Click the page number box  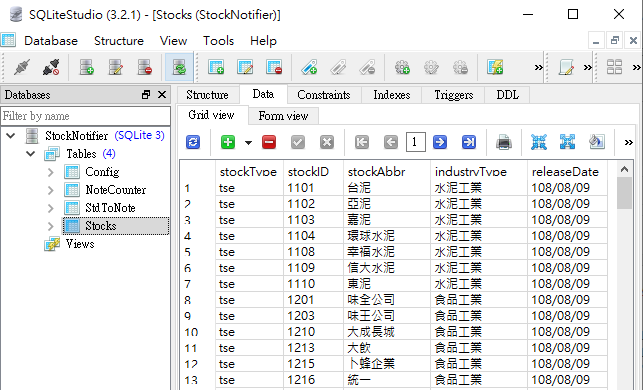(x=415, y=142)
